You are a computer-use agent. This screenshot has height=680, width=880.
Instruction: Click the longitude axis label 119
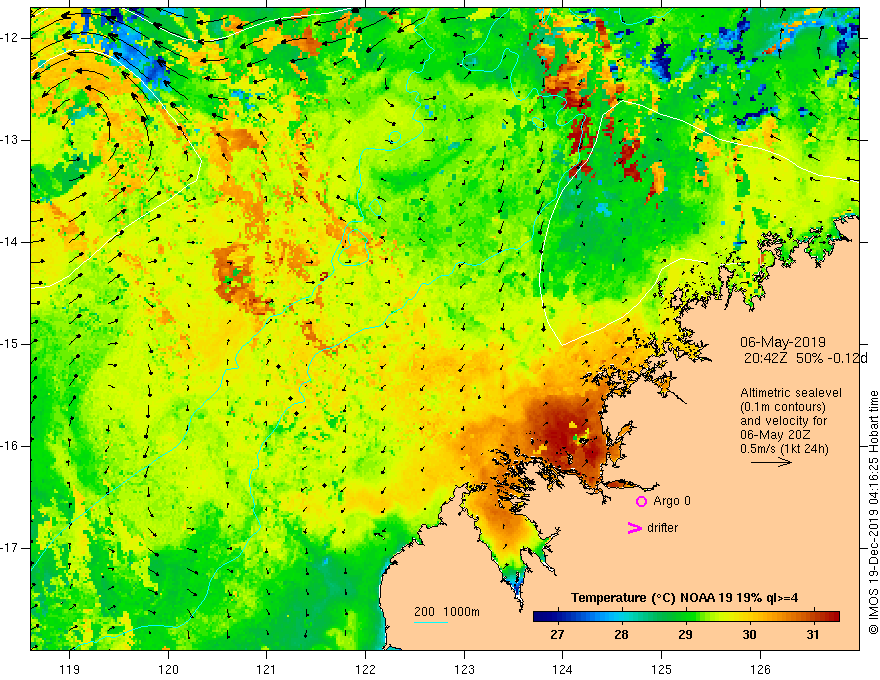point(69,669)
